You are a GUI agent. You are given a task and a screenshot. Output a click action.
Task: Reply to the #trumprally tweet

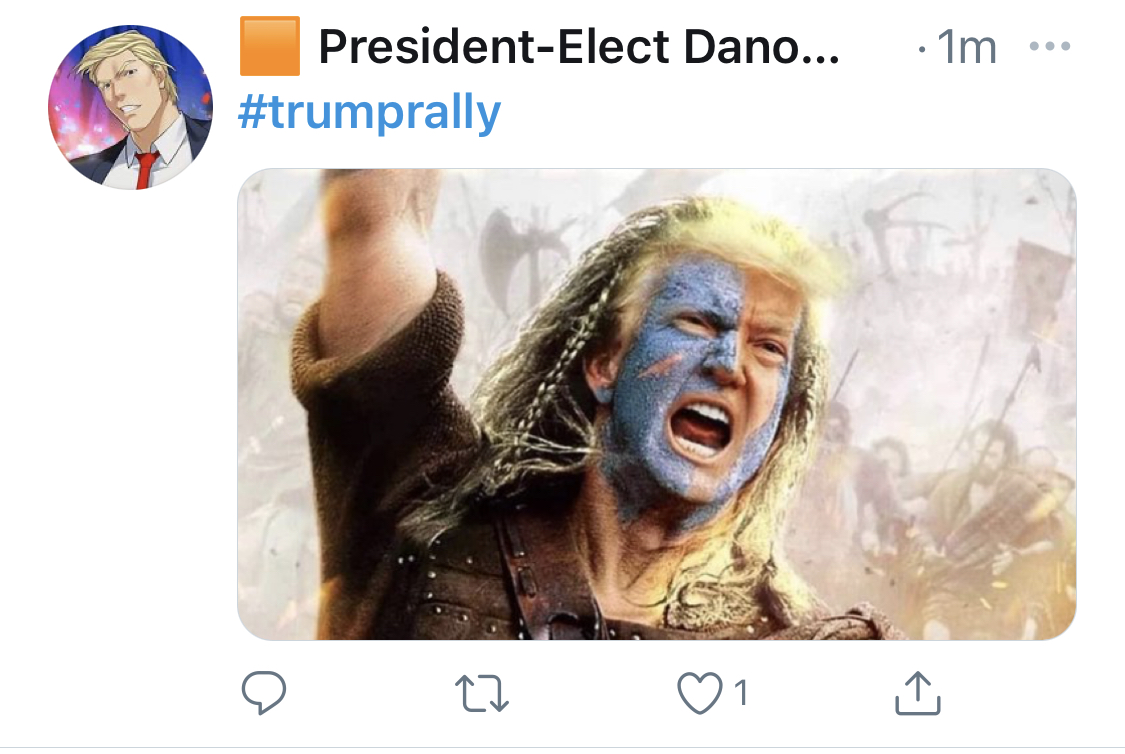tap(264, 693)
